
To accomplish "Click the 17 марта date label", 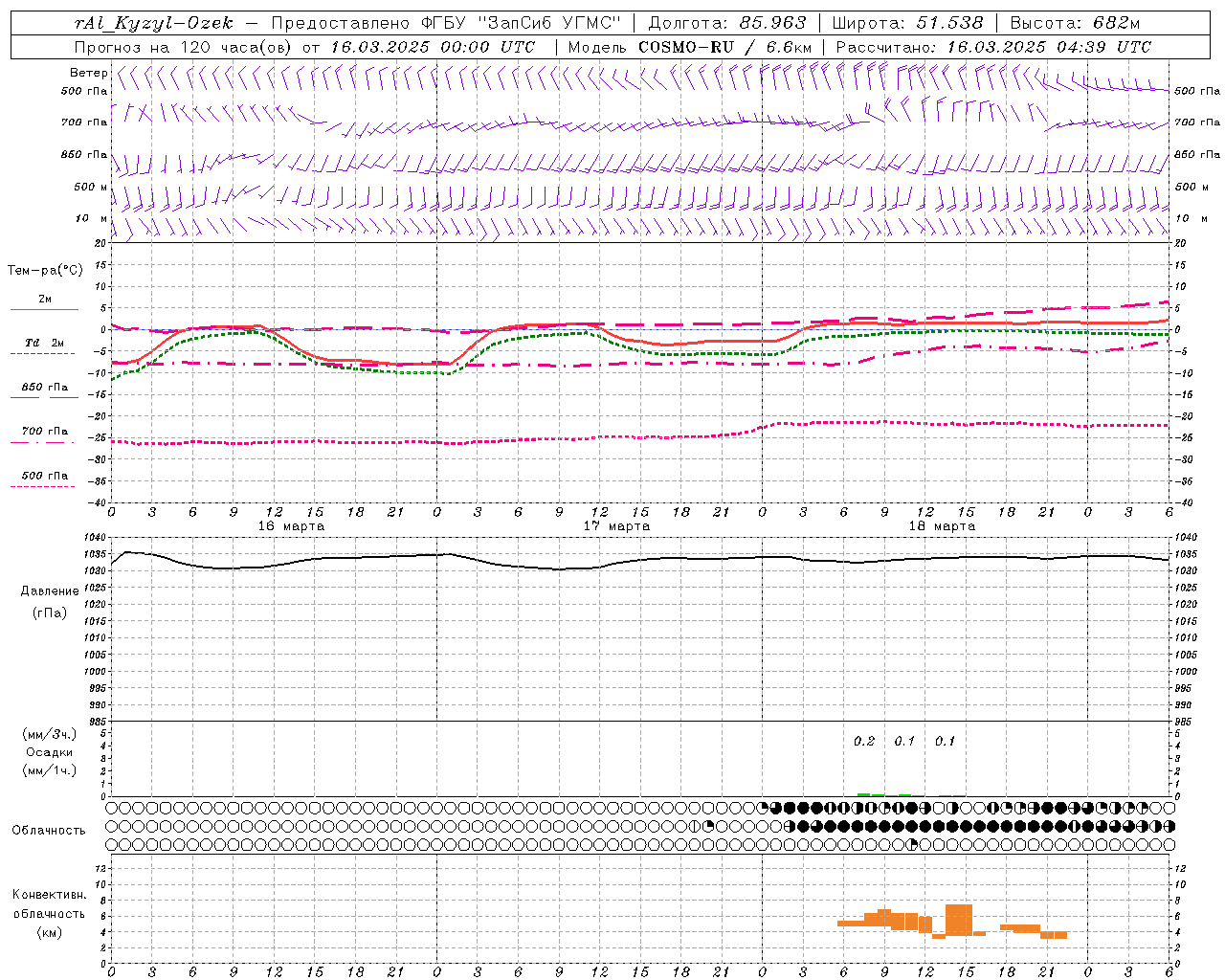I will point(616,526).
